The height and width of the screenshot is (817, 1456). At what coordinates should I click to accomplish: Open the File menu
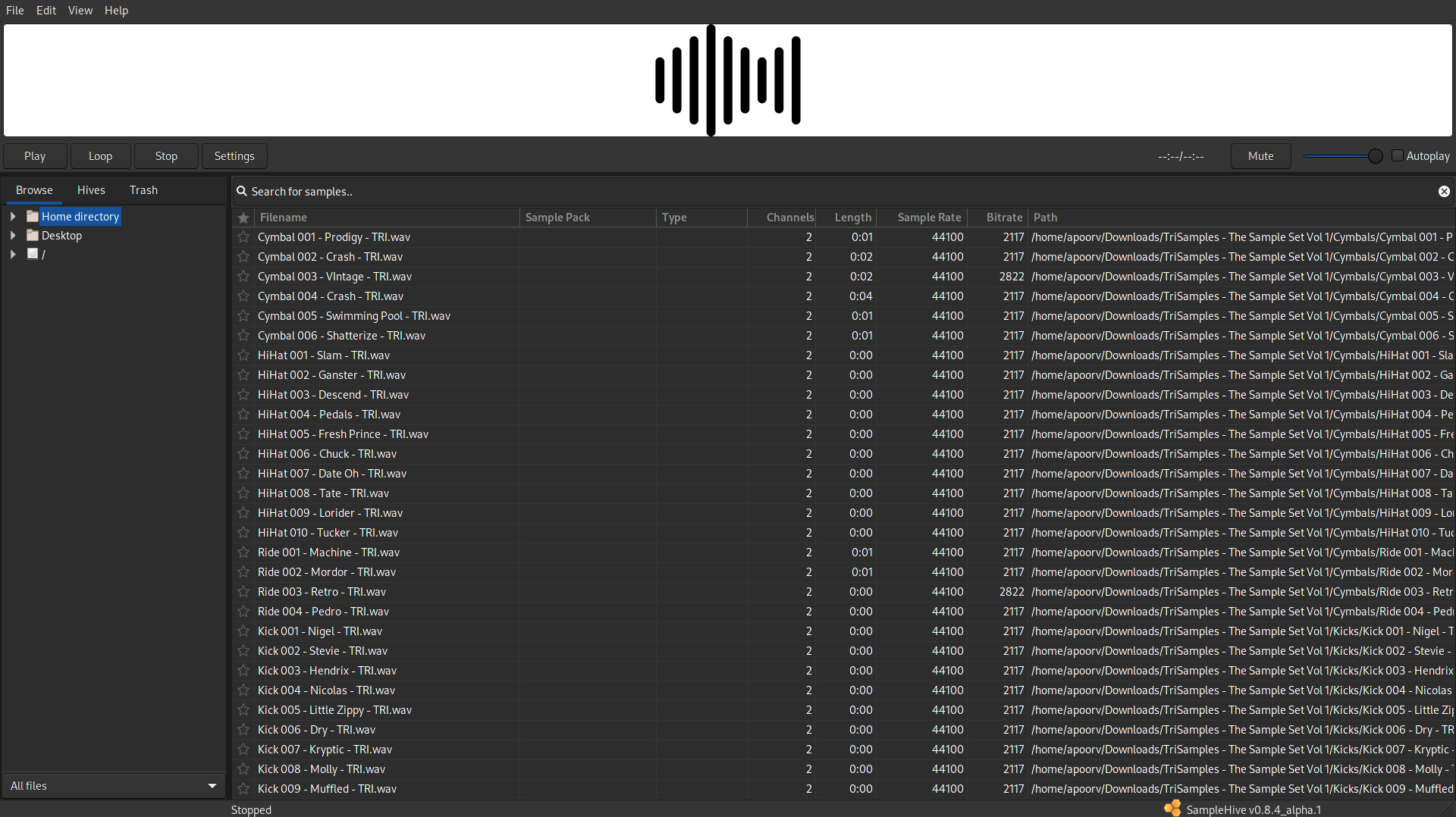coord(14,10)
